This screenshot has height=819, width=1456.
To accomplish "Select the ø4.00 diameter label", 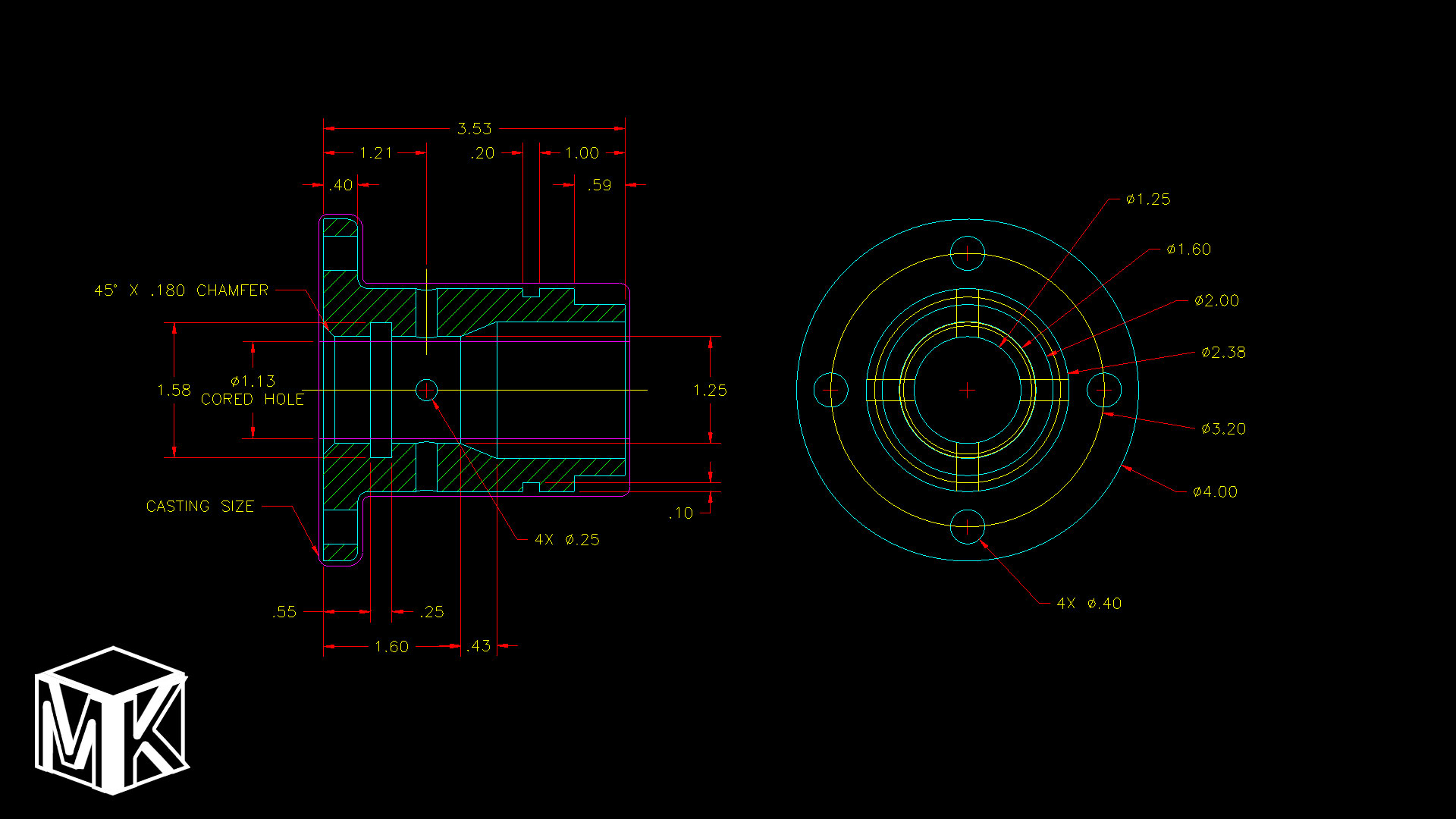I will 1215,492.
